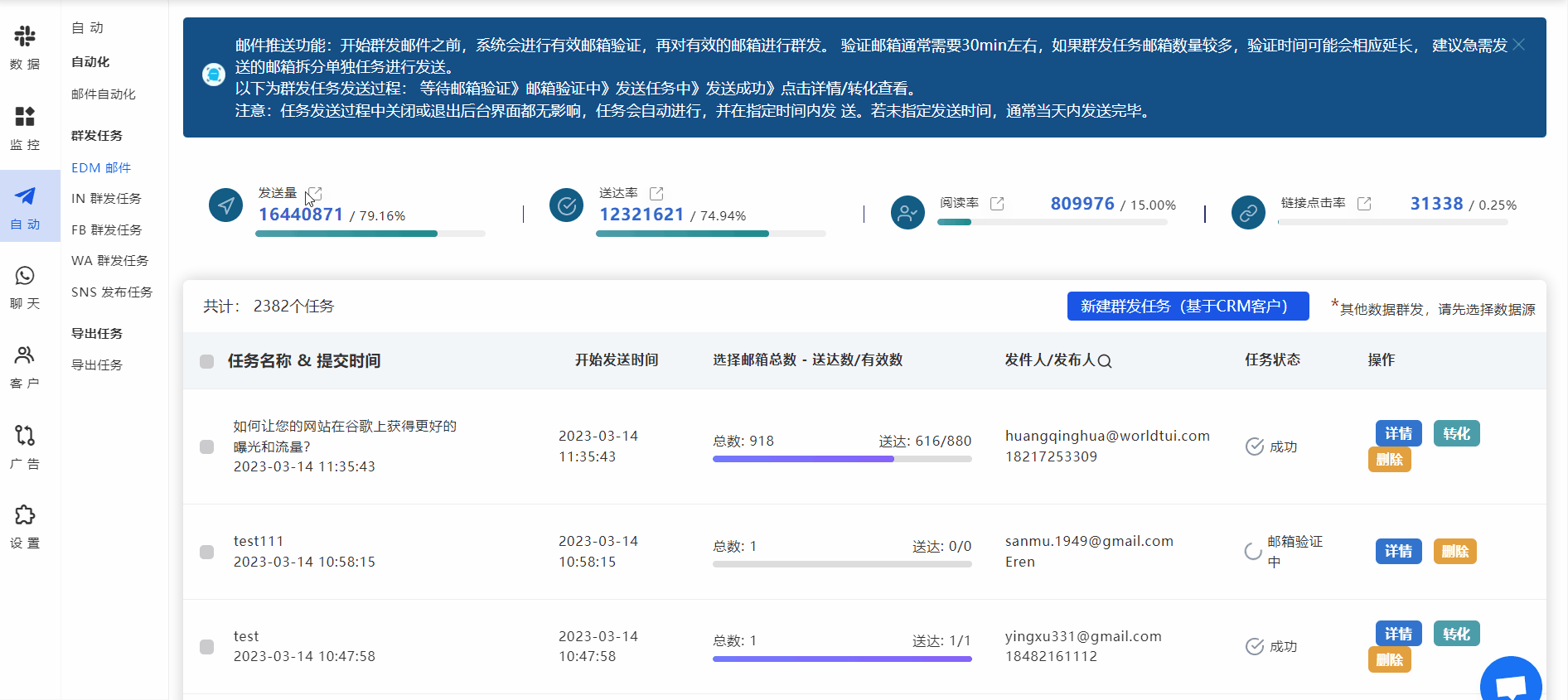Screen dimensions: 1568x700
Task: Open IN 群发任务 menu item
Action: pyautogui.click(x=106, y=199)
